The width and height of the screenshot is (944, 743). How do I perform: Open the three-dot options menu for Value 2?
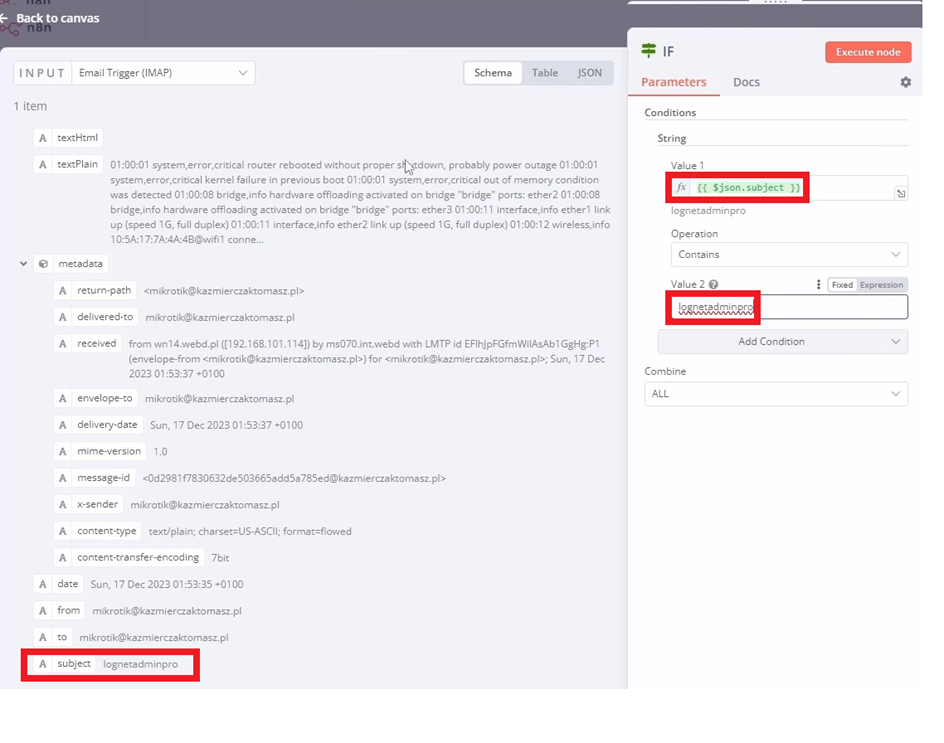[x=818, y=285]
